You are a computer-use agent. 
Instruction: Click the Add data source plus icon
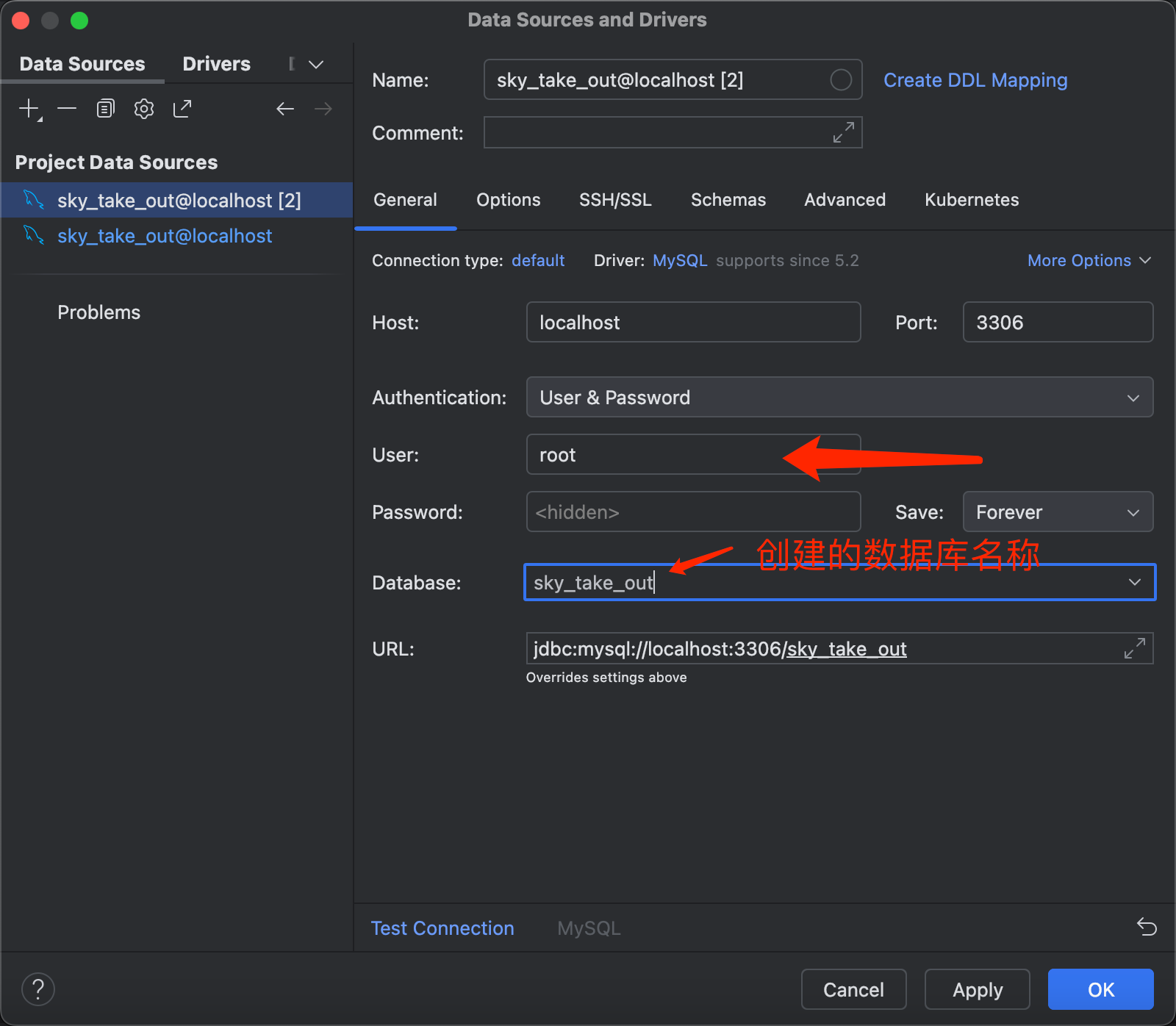(29, 109)
